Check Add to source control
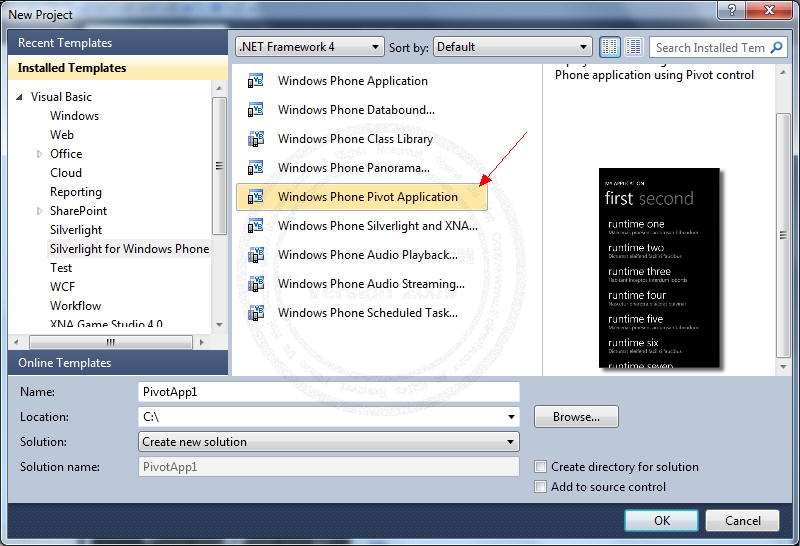Image resolution: width=800 pixels, height=546 pixels. [540, 486]
